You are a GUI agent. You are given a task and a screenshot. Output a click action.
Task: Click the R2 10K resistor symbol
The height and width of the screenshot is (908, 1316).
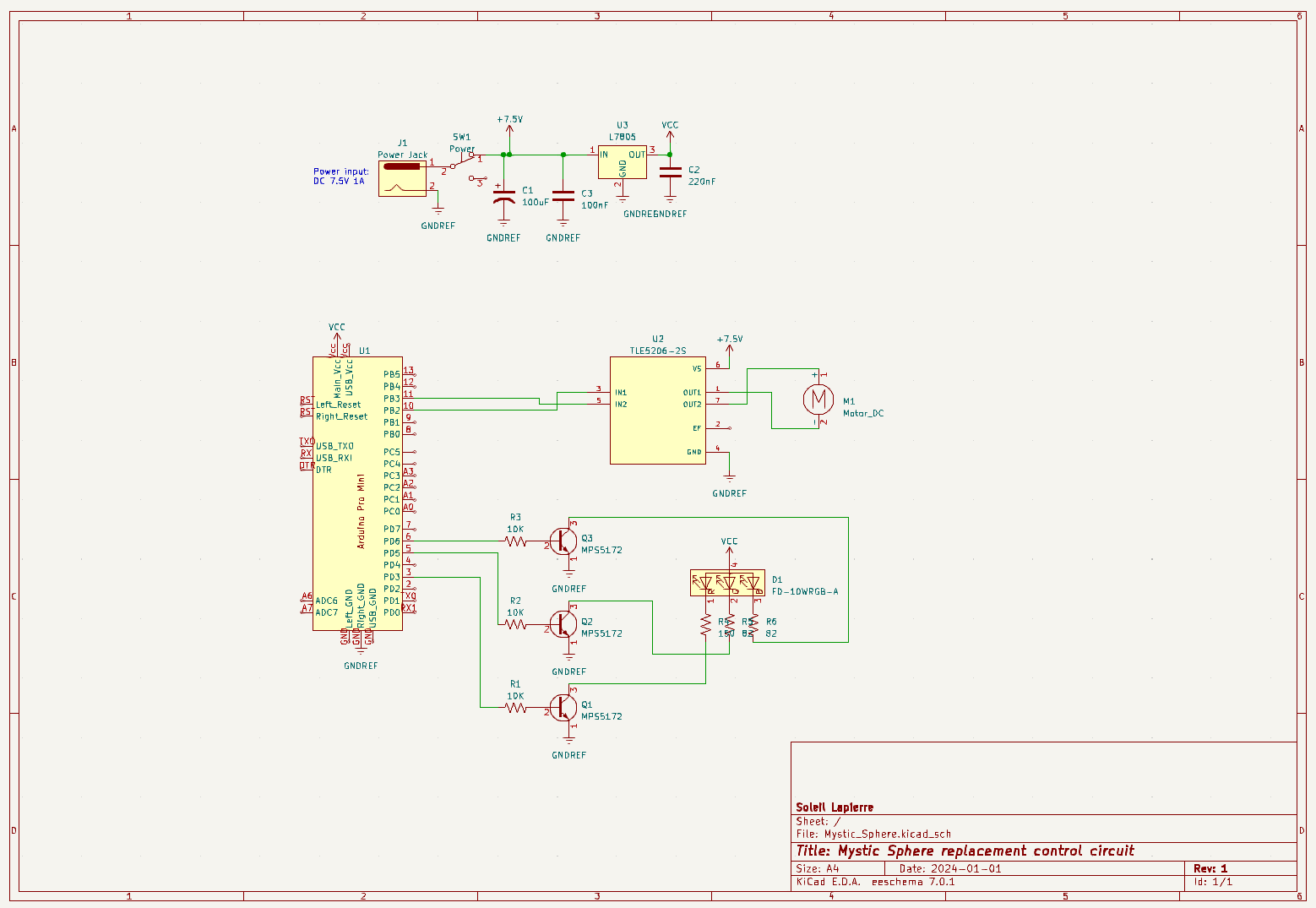coord(515,624)
